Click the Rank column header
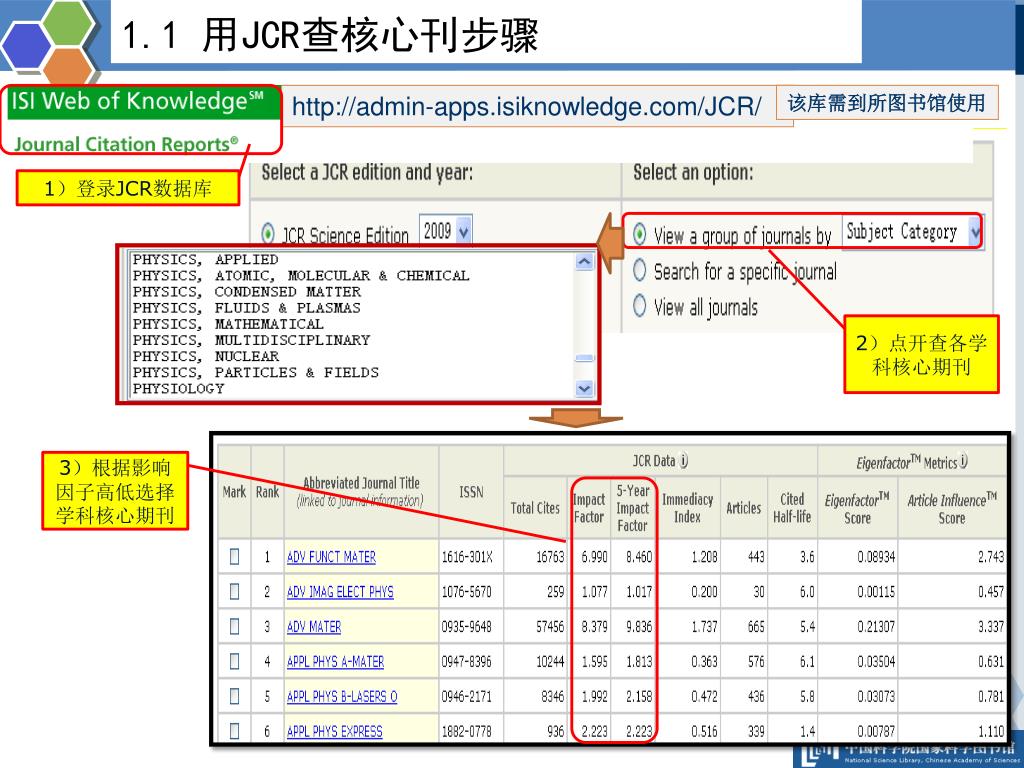Screen dimensions: 1024x768 pos(267,492)
